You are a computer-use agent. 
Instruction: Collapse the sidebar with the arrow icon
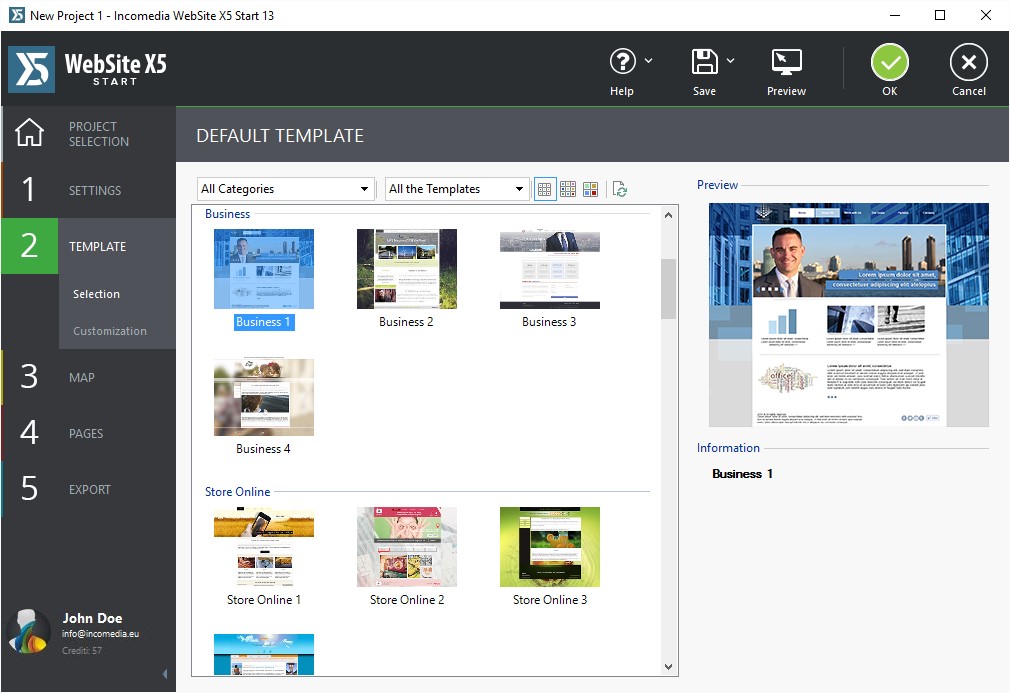point(165,674)
